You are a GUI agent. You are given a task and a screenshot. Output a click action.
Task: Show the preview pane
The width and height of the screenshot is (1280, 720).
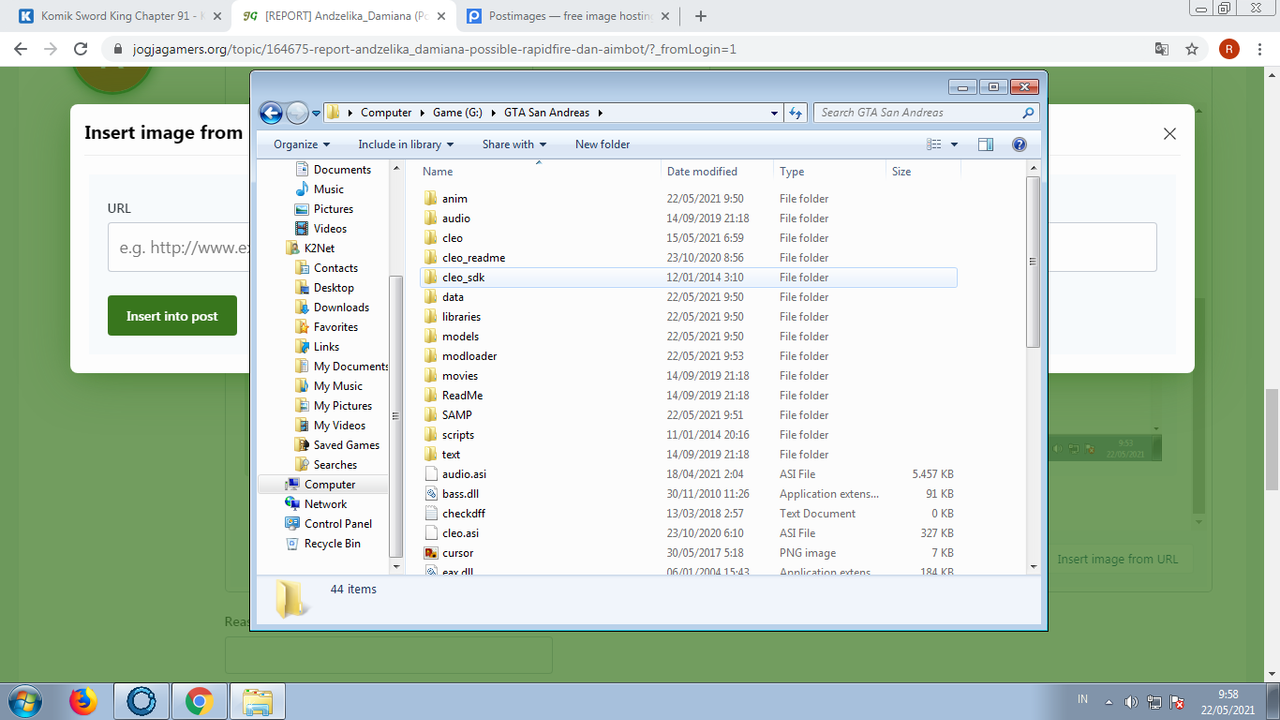(x=986, y=145)
